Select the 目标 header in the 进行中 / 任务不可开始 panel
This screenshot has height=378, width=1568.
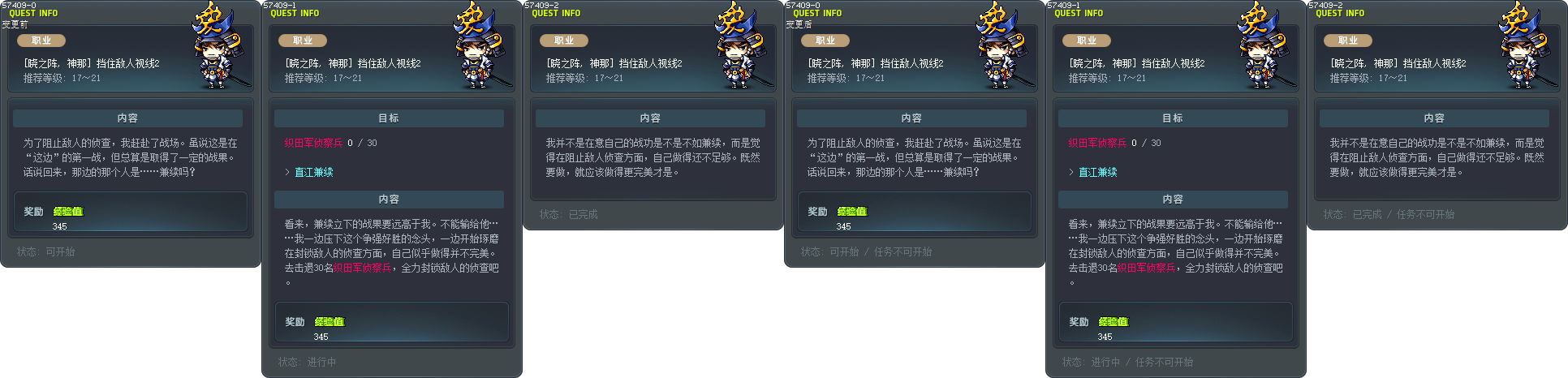(x=1173, y=118)
